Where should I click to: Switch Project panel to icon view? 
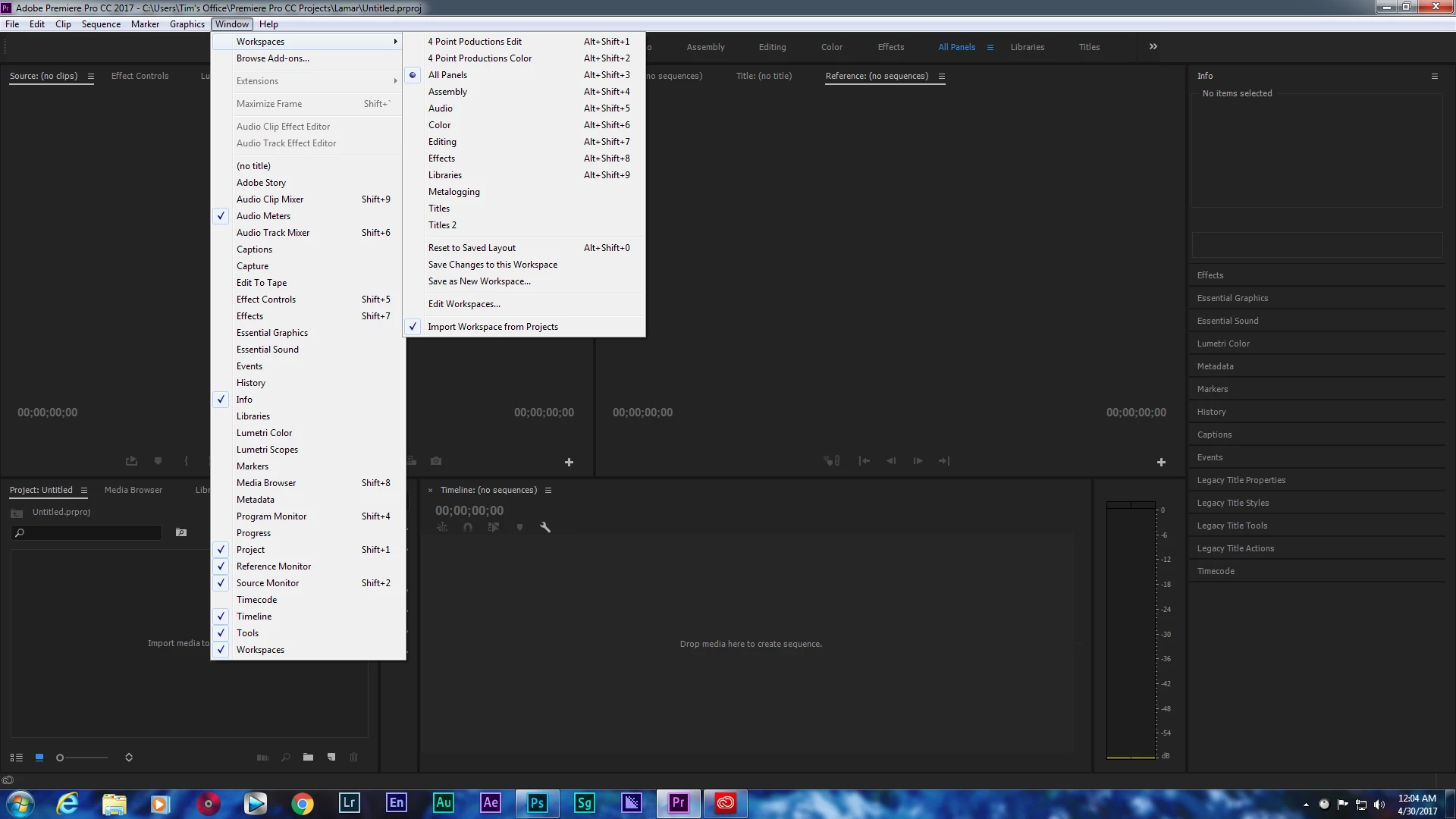(39, 758)
